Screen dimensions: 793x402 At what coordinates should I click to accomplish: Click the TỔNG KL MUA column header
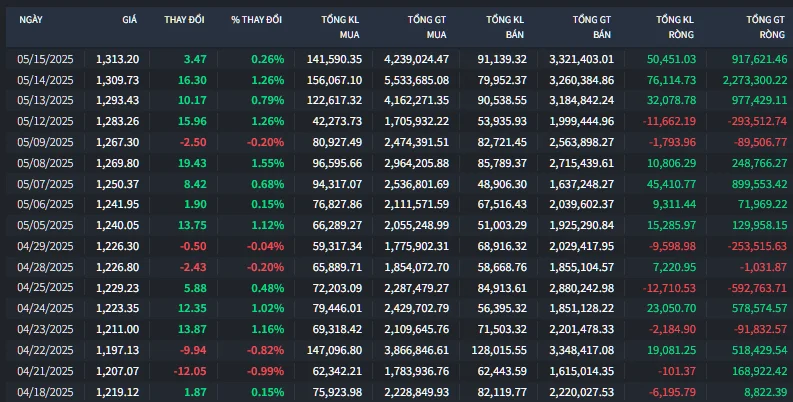[x=340, y=27]
